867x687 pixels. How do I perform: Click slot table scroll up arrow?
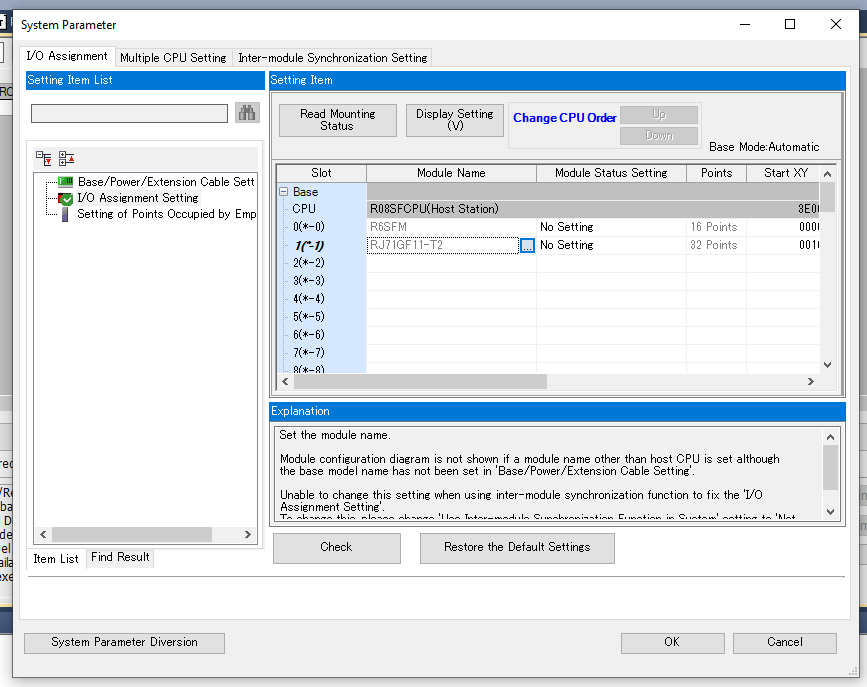[827, 174]
